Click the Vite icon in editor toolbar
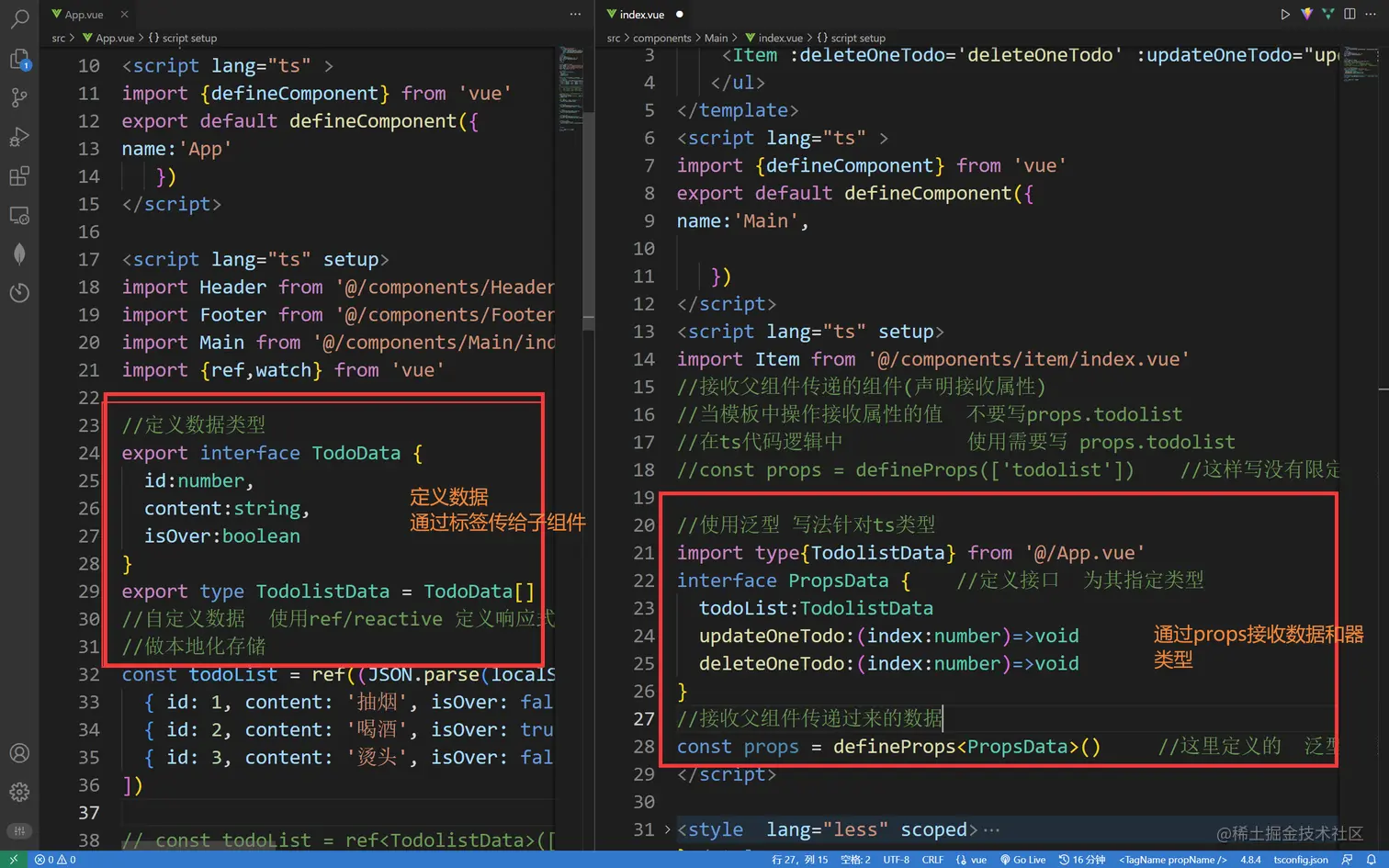The image size is (1389, 868). point(1306,14)
